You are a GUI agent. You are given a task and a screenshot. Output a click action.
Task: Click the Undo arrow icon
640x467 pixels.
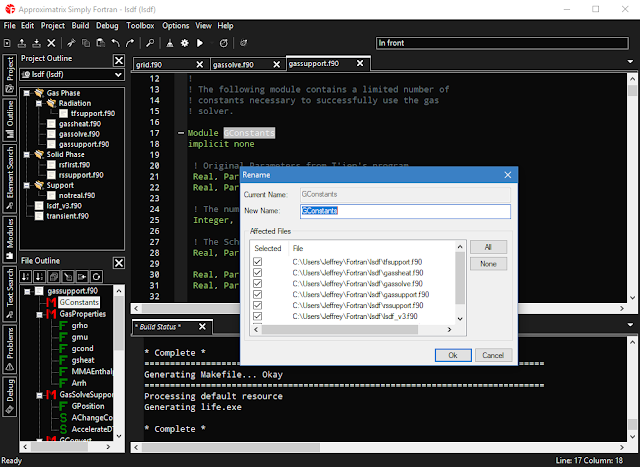(x=116, y=43)
